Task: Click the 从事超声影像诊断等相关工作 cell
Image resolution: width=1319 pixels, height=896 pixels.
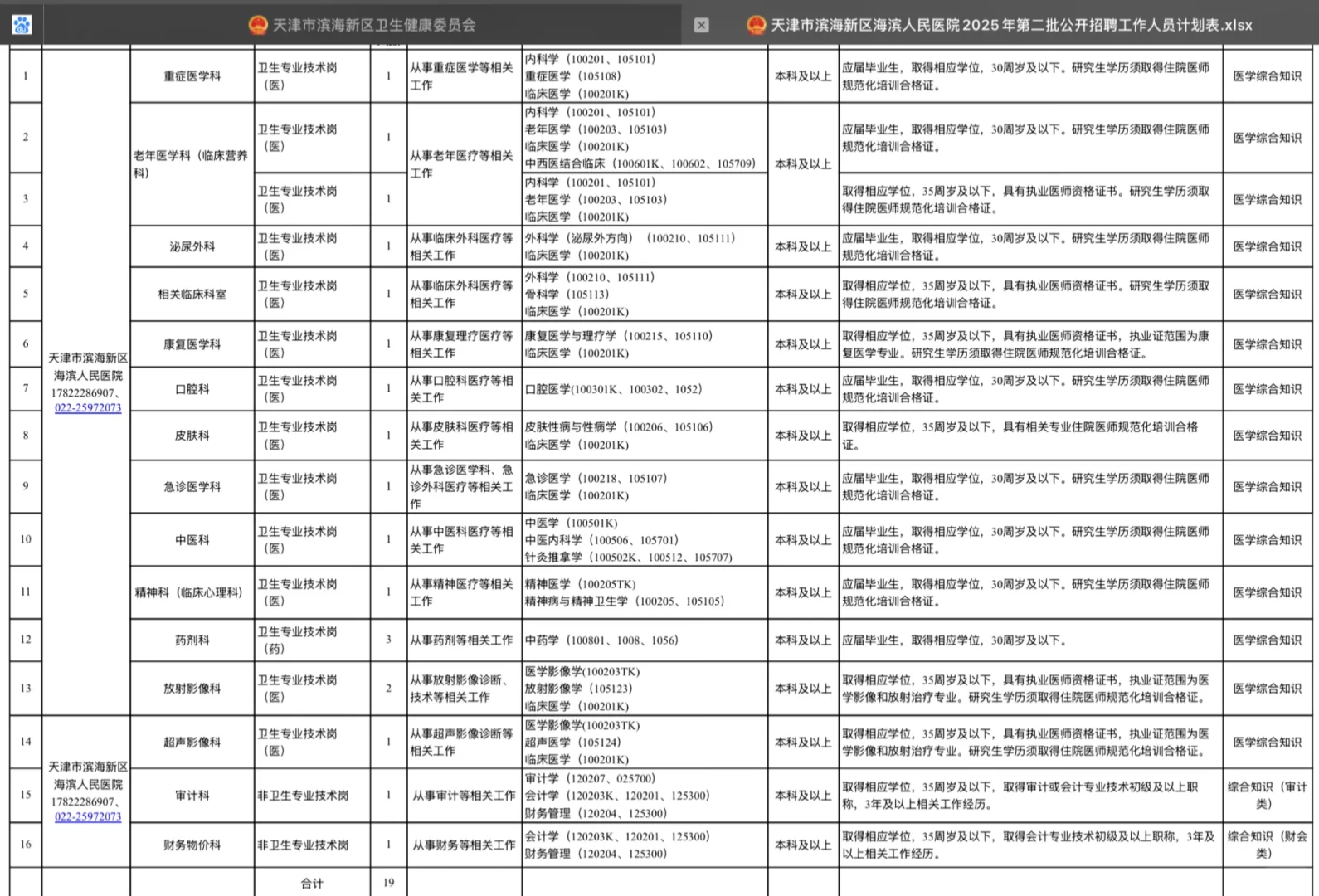Action: [x=464, y=743]
